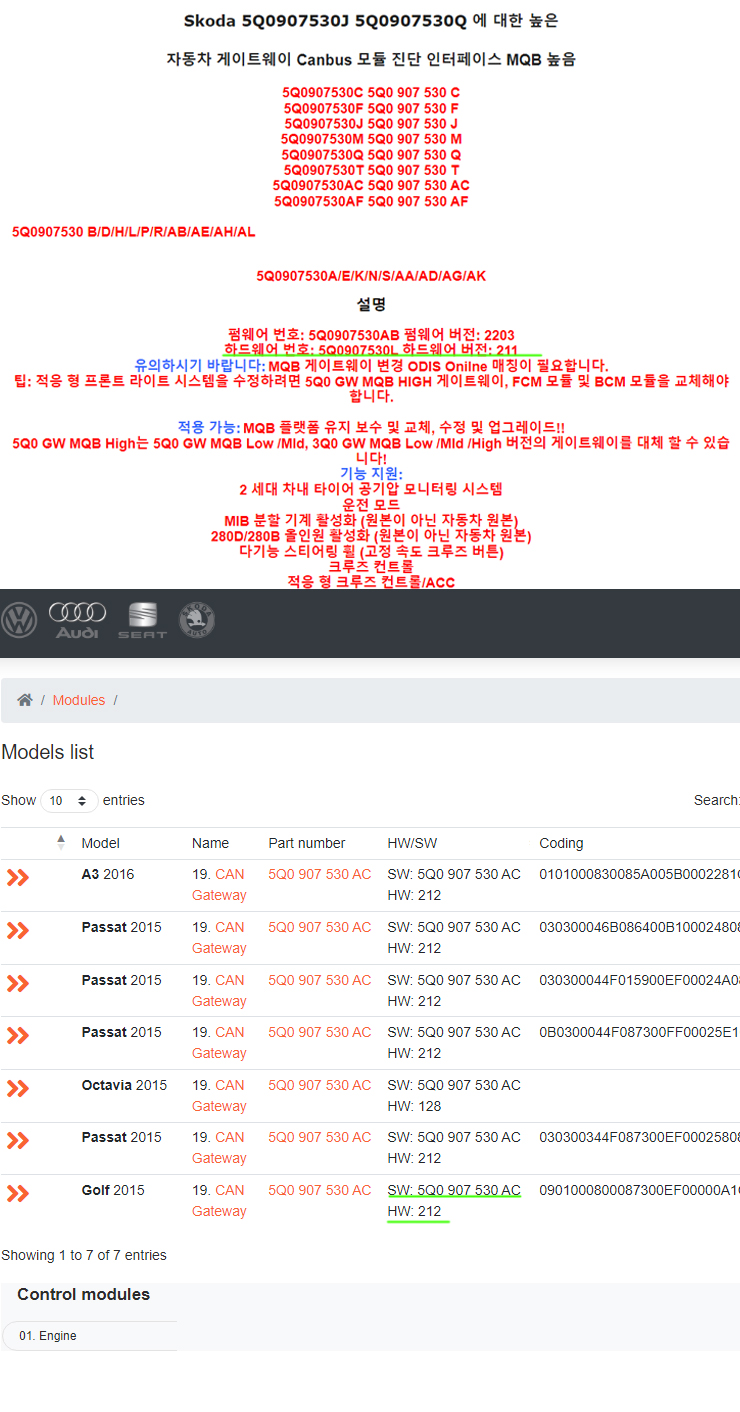Click the Modules breadcrumb link
Viewport: 740px width, 1412px height.
coord(79,700)
